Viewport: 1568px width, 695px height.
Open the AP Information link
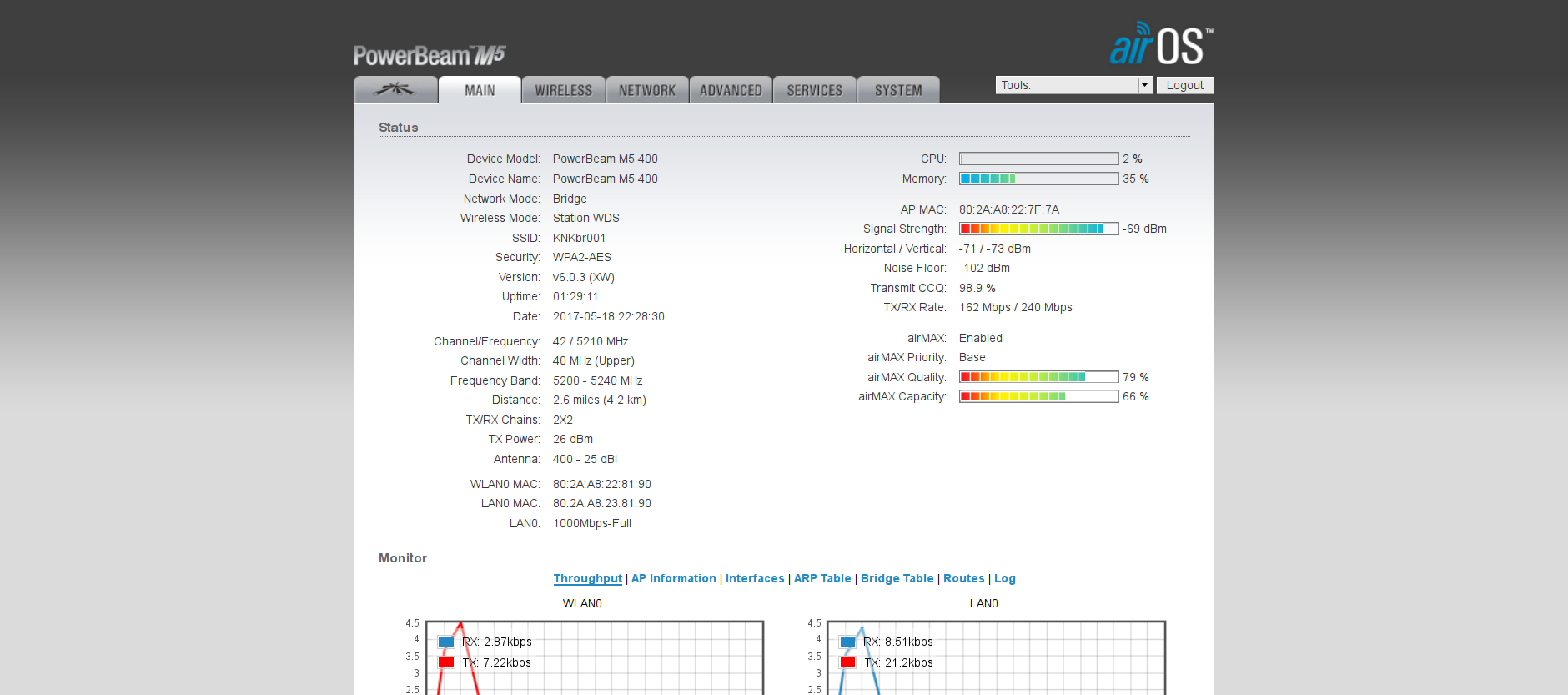674,578
